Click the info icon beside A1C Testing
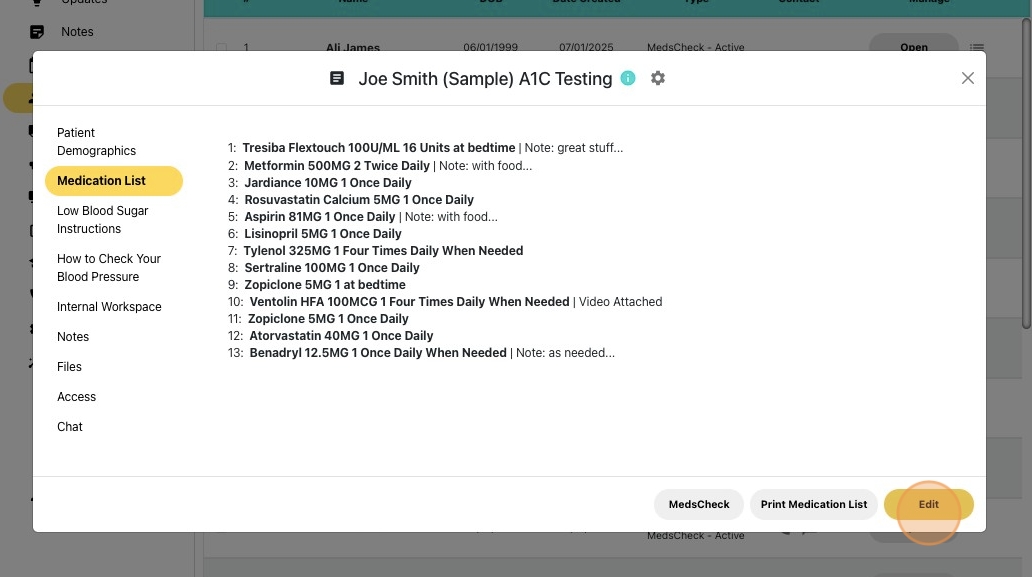The width and height of the screenshot is (1032, 577). coord(628,78)
